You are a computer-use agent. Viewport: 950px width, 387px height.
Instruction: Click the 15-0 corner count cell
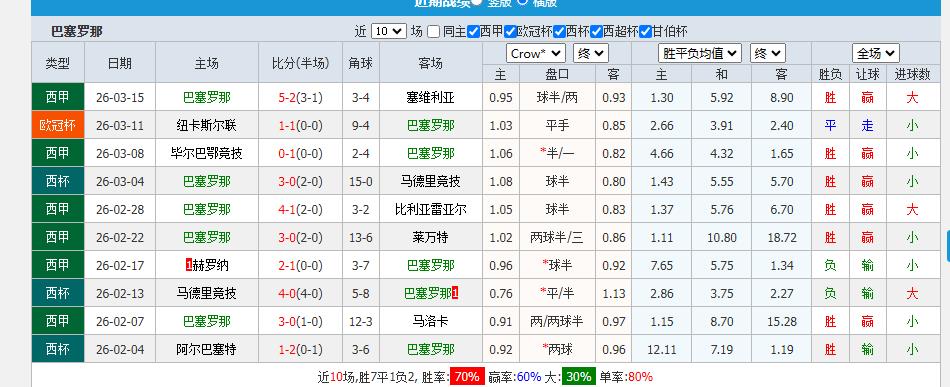(360, 181)
